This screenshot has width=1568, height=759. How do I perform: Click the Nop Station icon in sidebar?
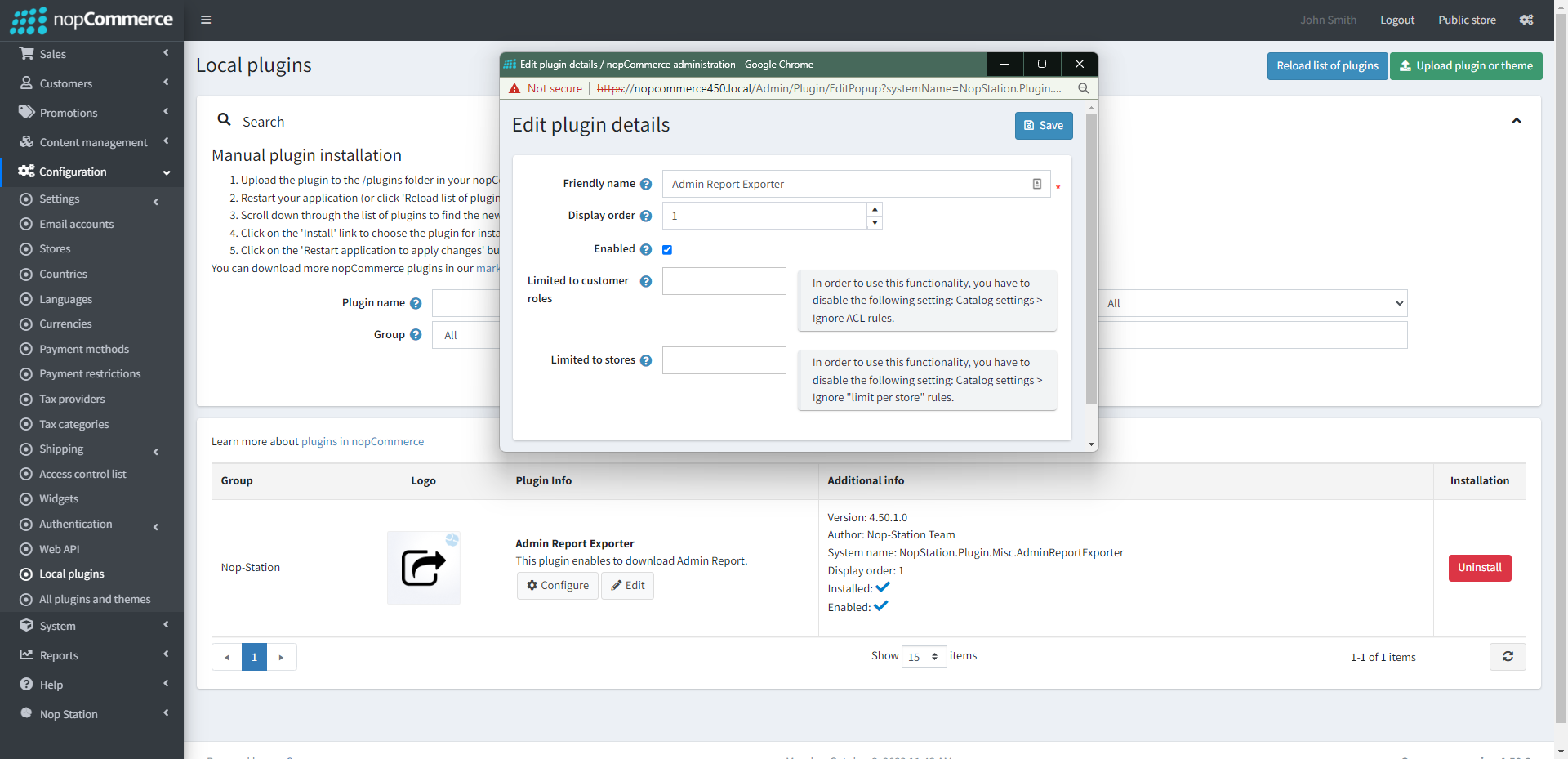tap(27, 713)
